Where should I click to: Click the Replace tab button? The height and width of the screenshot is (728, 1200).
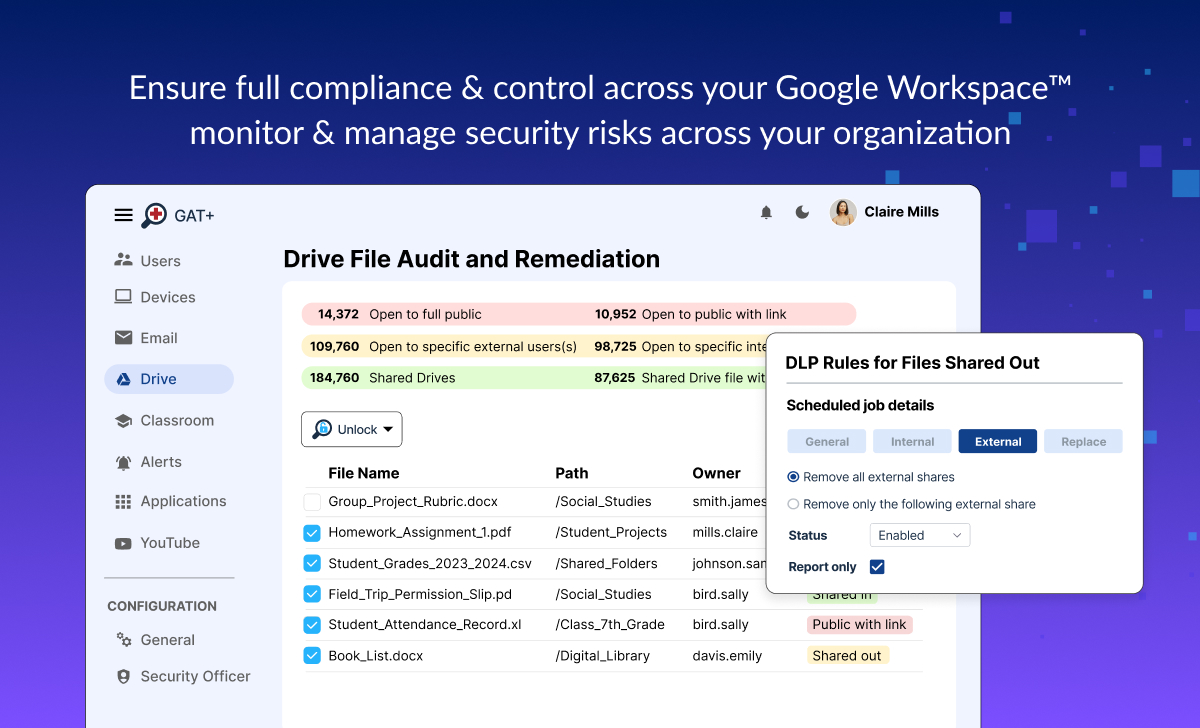pyautogui.click(x=1083, y=441)
